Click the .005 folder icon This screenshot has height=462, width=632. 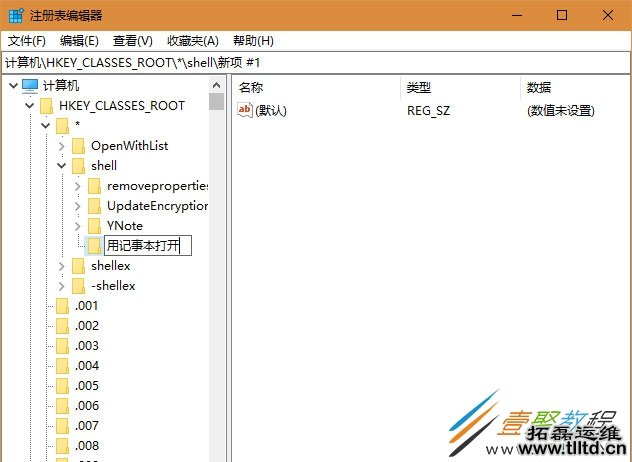(x=62, y=386)
